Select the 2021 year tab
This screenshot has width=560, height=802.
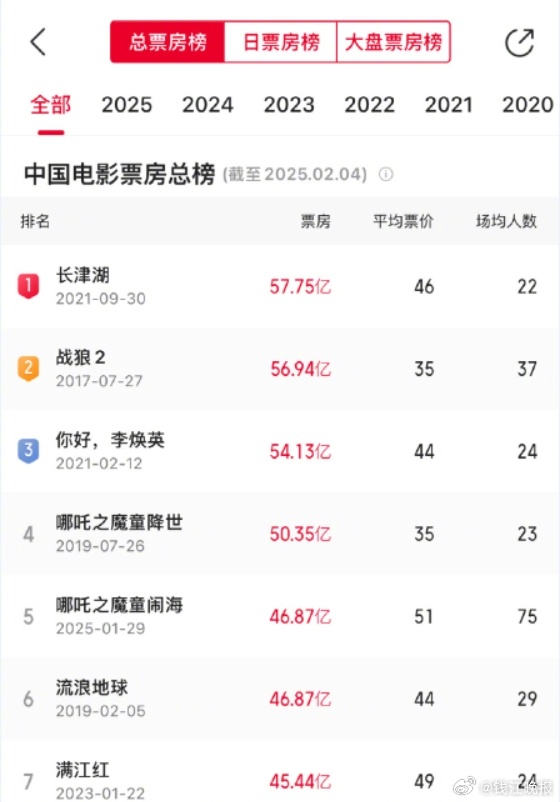[449, 105]
